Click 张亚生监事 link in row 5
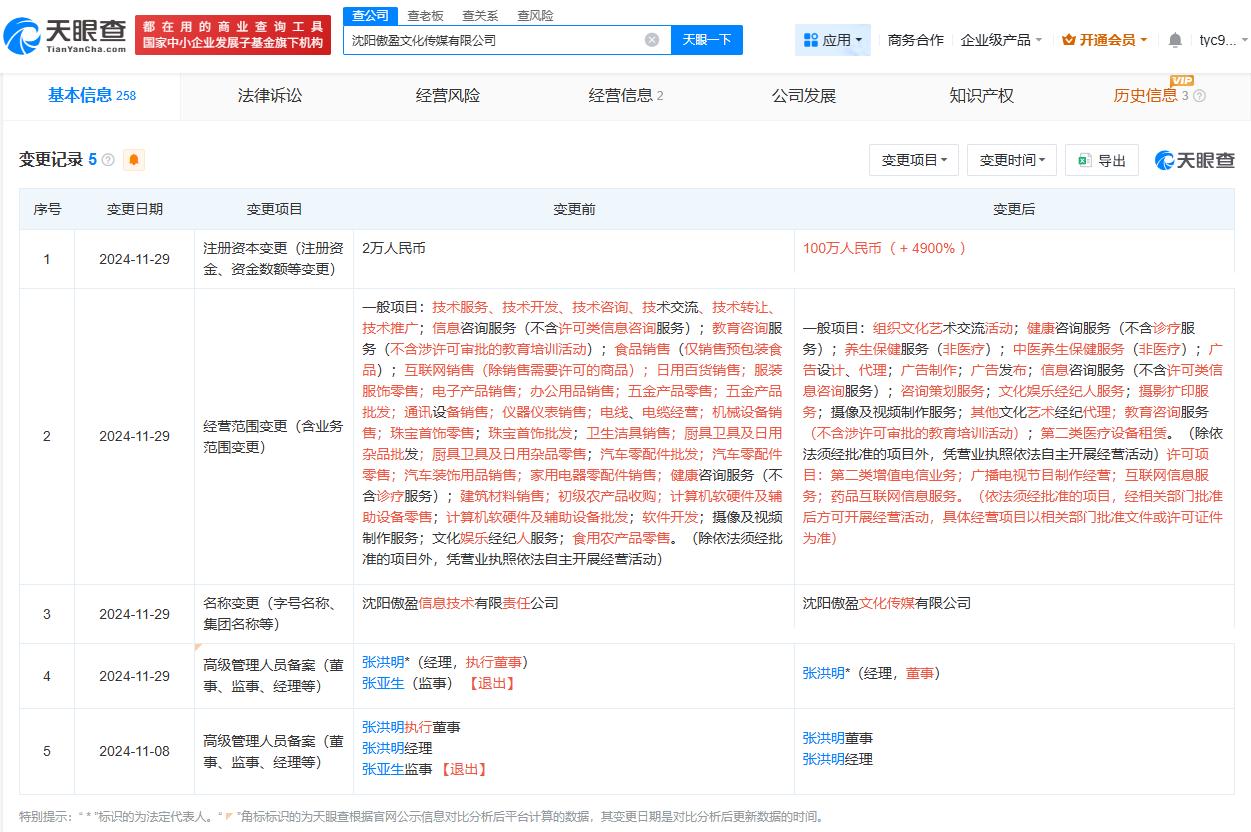The width and height of the screenshot is (1251, 832). coord(397,769)
